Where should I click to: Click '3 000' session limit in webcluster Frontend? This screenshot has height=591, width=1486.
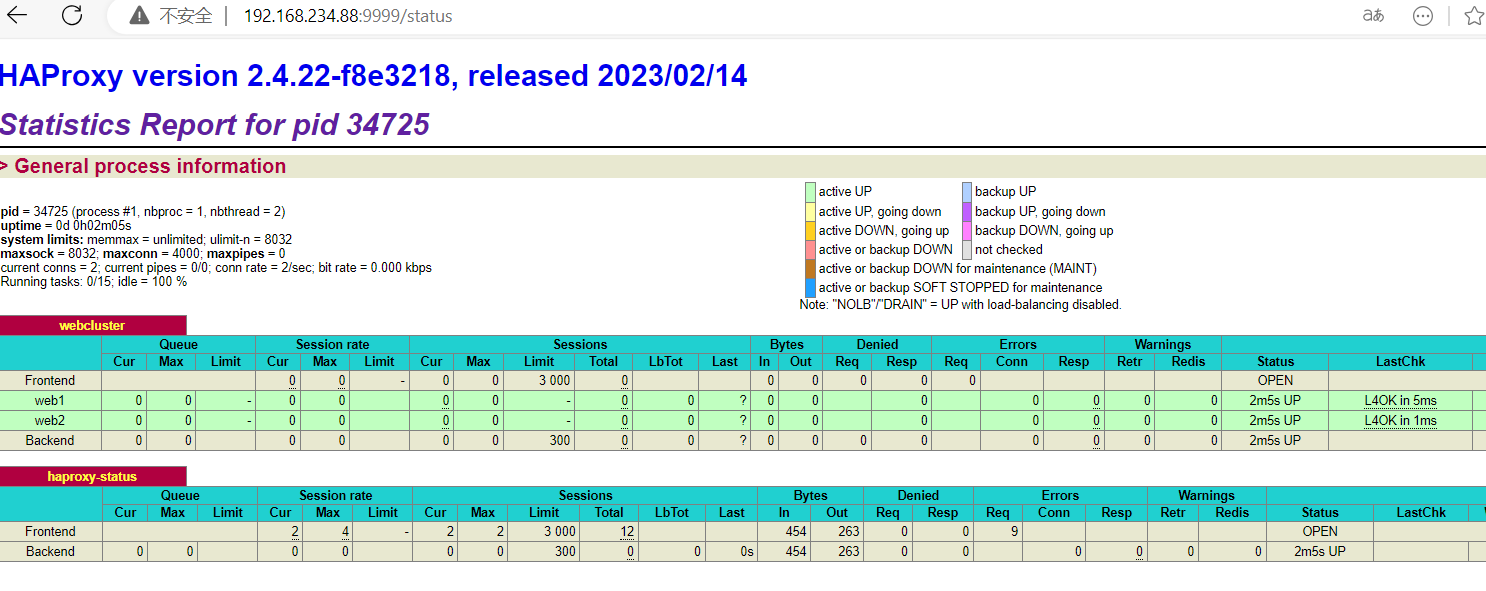[x=553, y=380]
